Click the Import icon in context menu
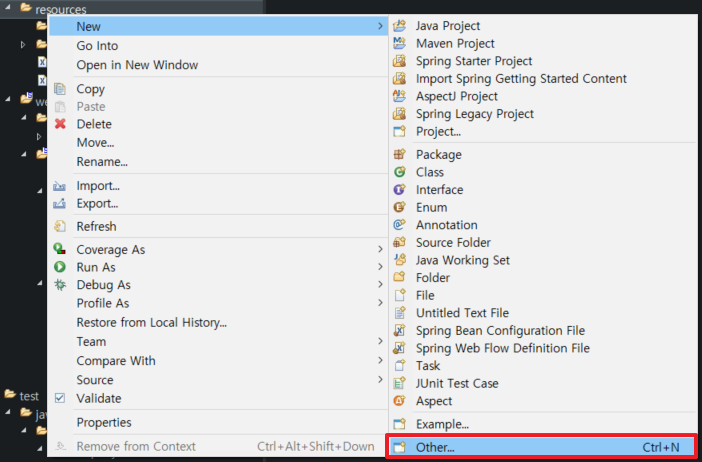The height and width of the screenshot is (462, 702). pos(60,186)
